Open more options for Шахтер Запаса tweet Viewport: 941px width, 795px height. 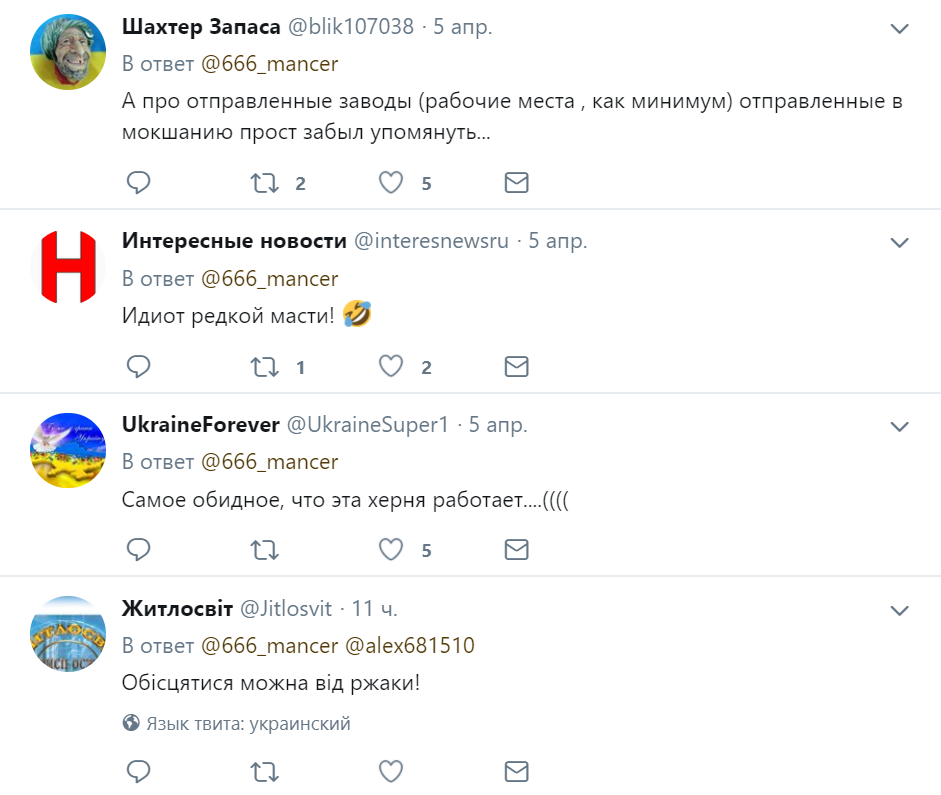click(x=899, y=28)
